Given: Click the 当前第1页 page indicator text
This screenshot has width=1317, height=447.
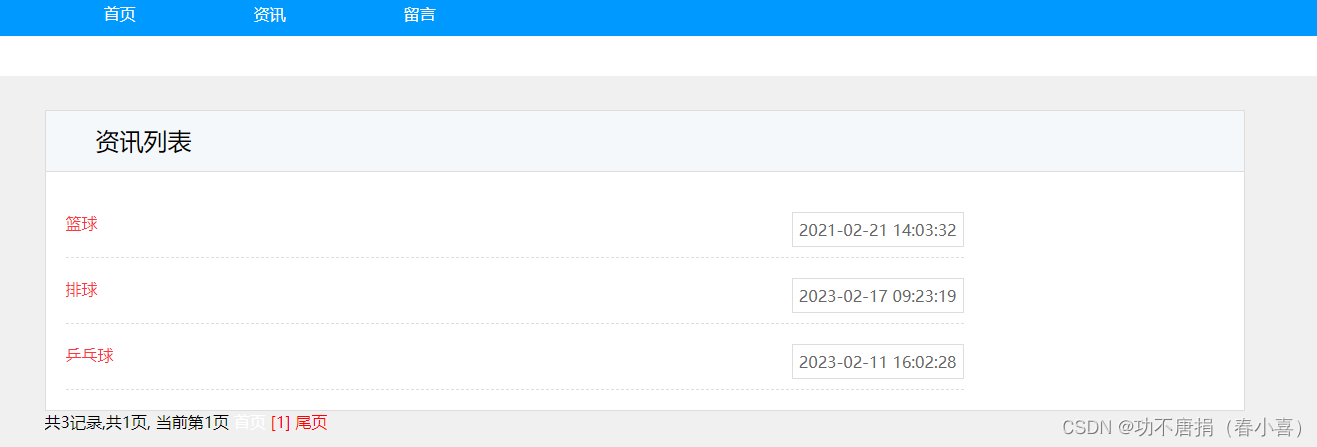Looking at the screenshot, I should [192, 423].
